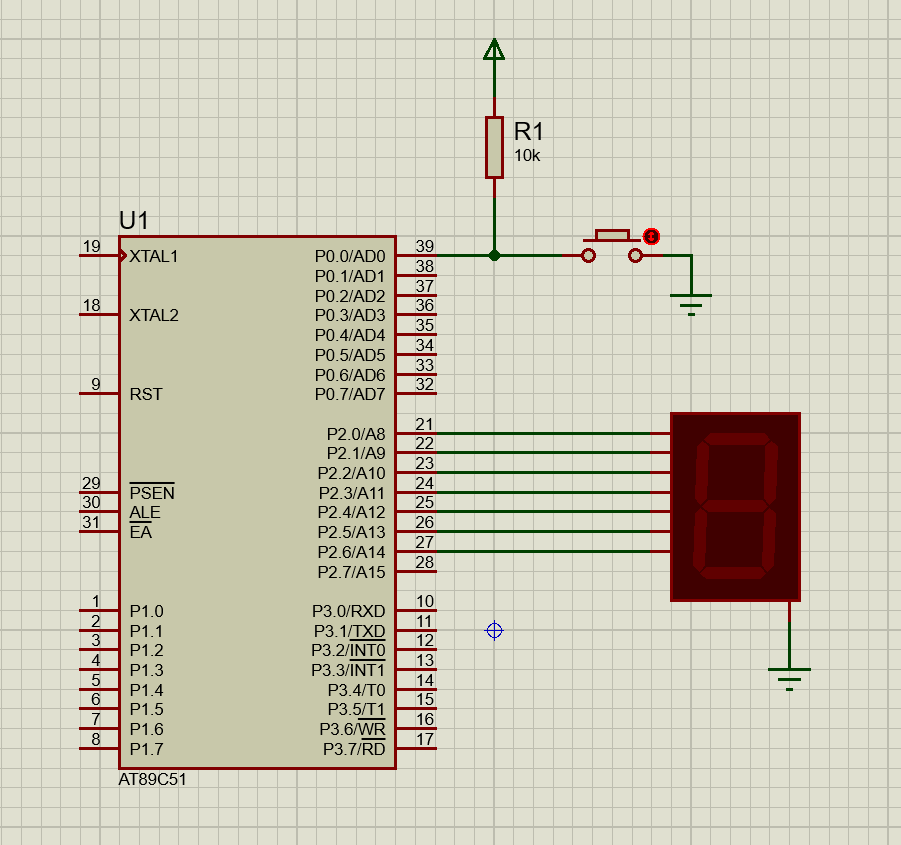901x845 pixels.
Task: Click the 10k resistor value text
Action: 527,156
